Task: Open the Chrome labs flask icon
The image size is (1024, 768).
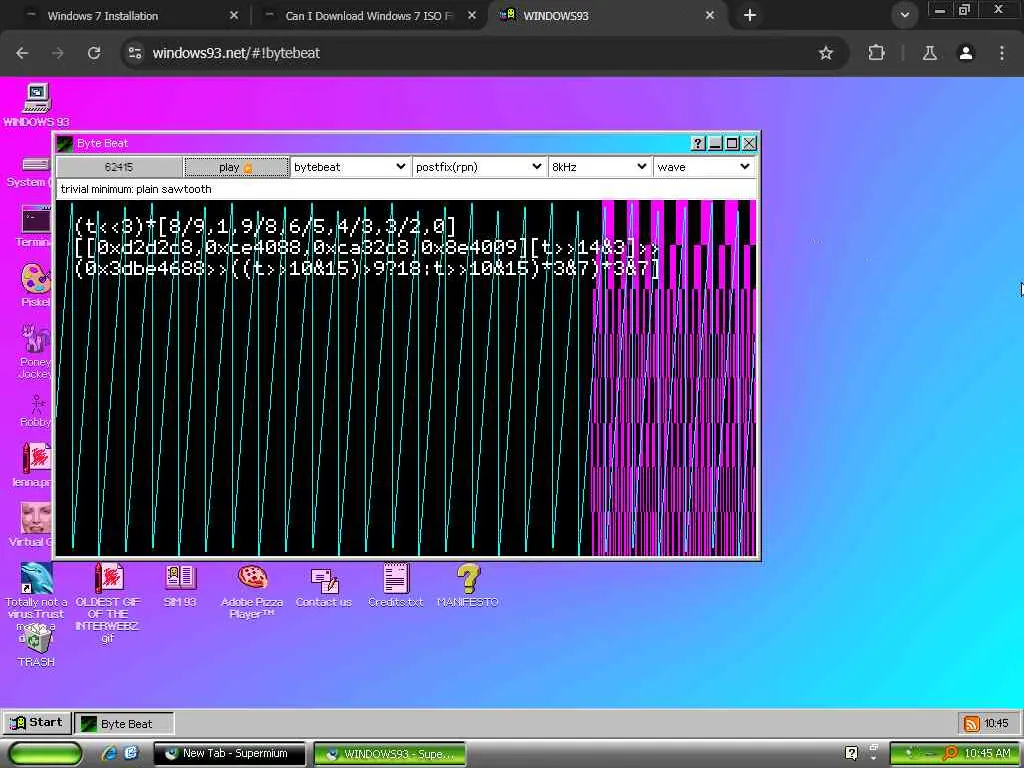Action: 929,53
